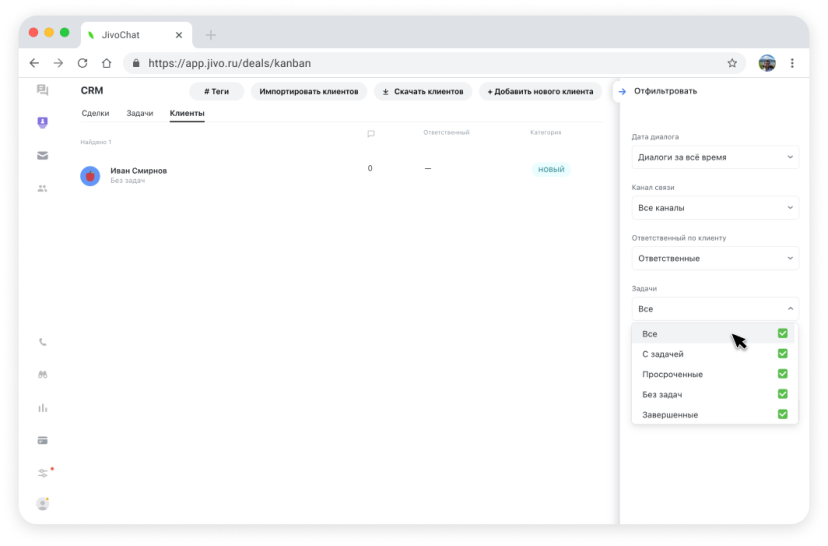Toggle the 'Просроченные' checkbox
The image size is (828, 546).
click(x=782, y=374)
